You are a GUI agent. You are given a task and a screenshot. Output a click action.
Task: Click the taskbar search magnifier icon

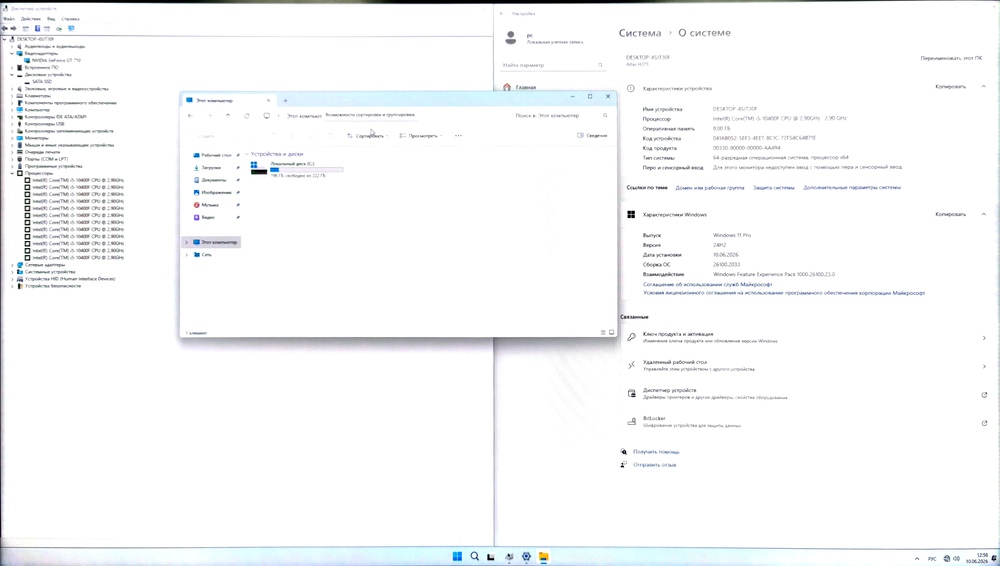[474, 556]
